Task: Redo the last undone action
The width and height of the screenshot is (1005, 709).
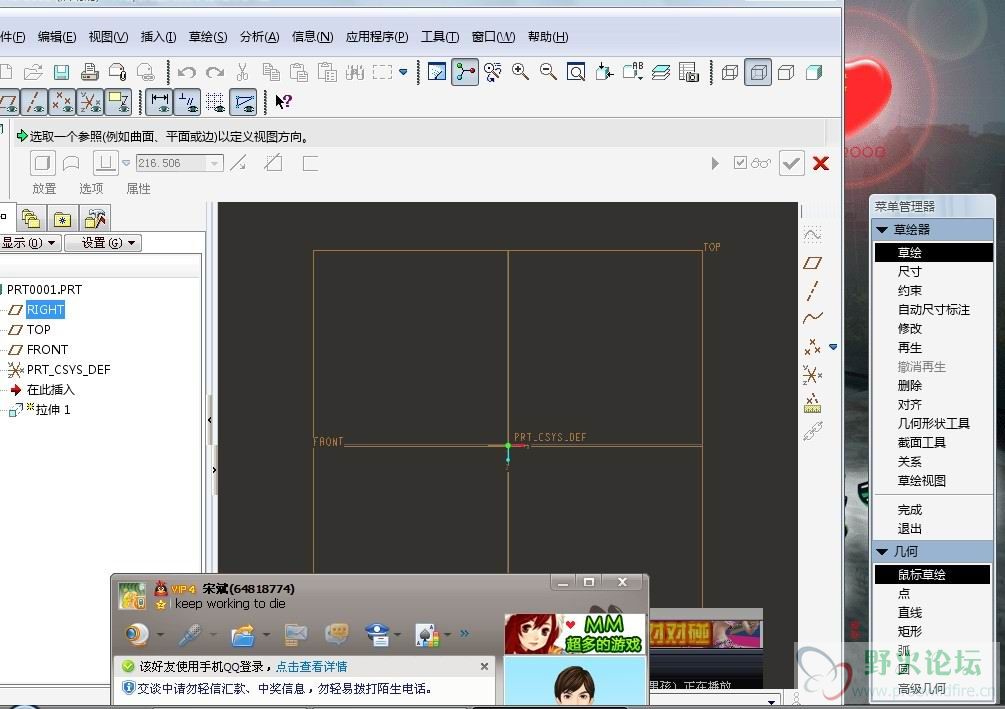Action: click(x=215, y=72)
